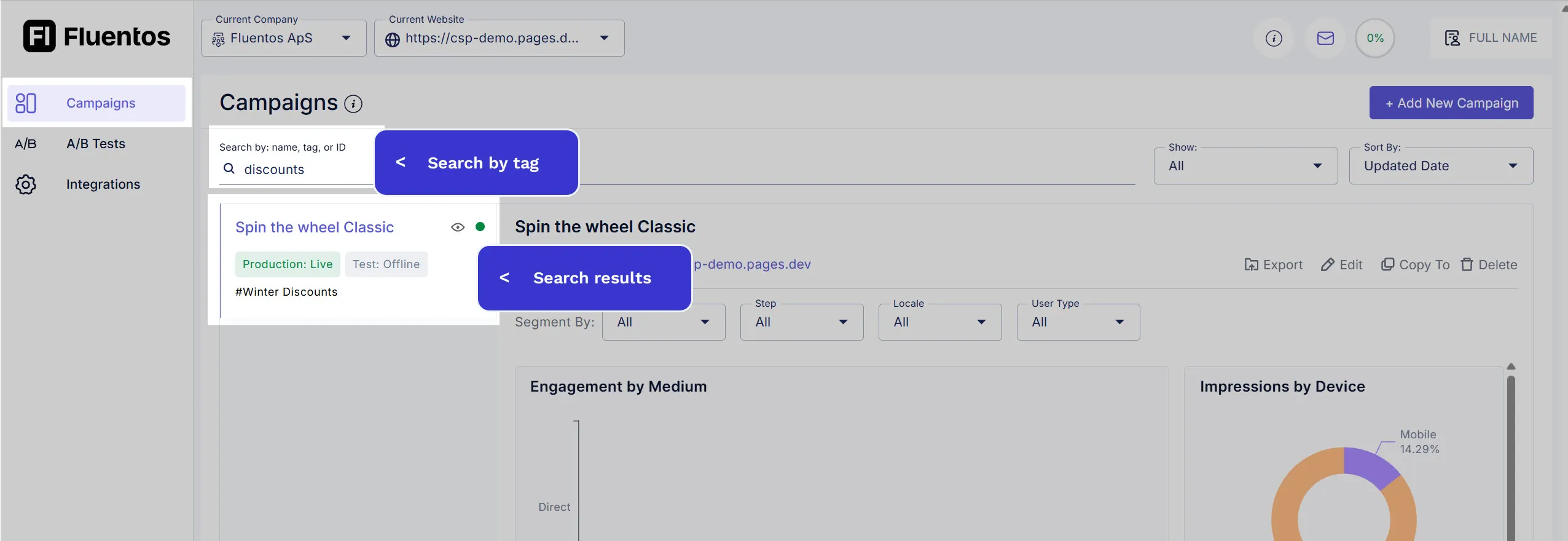This screenshot has height=541, width=1568.
Task: Click Delete campaign button
Action: pos(1489,264)
